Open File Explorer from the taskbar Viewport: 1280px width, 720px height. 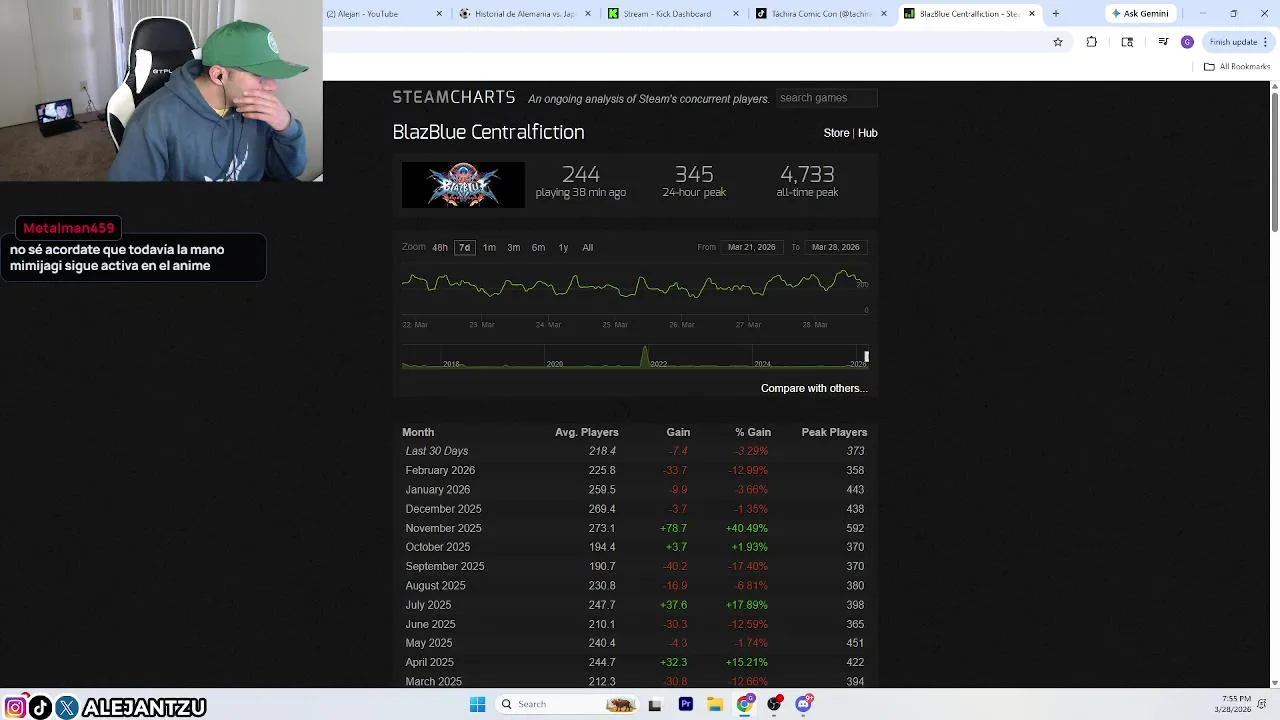click(x=715, y=704)
